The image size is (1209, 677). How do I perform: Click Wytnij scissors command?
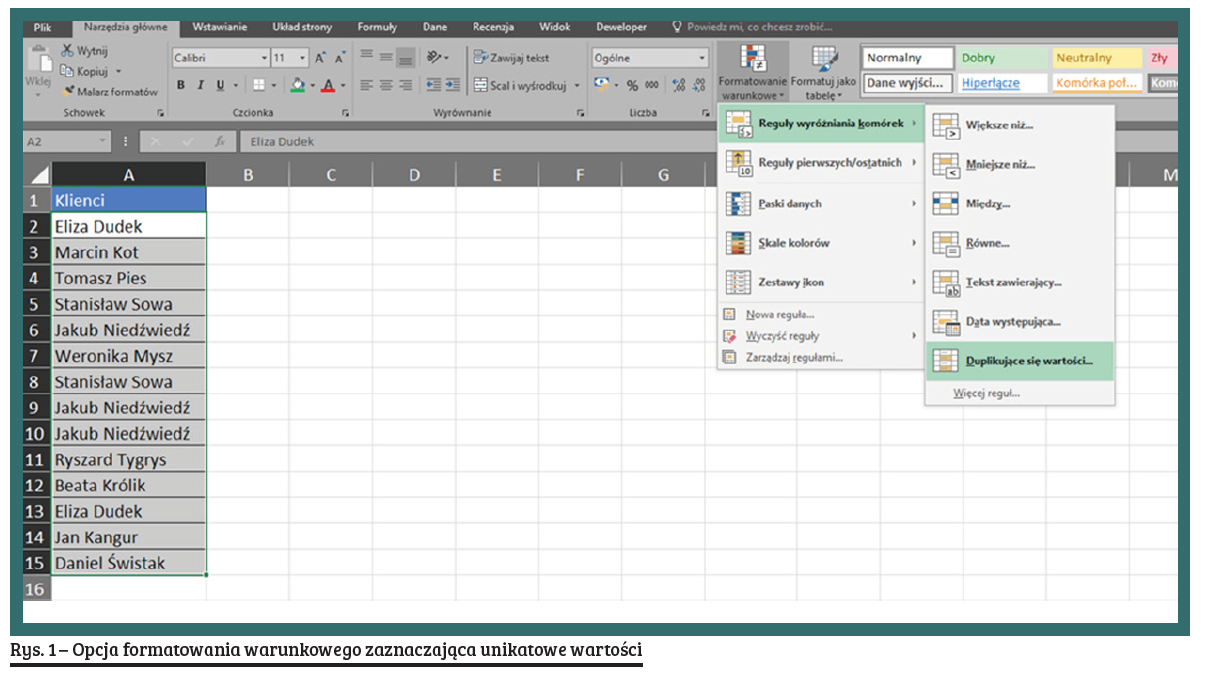click(85, 51)
